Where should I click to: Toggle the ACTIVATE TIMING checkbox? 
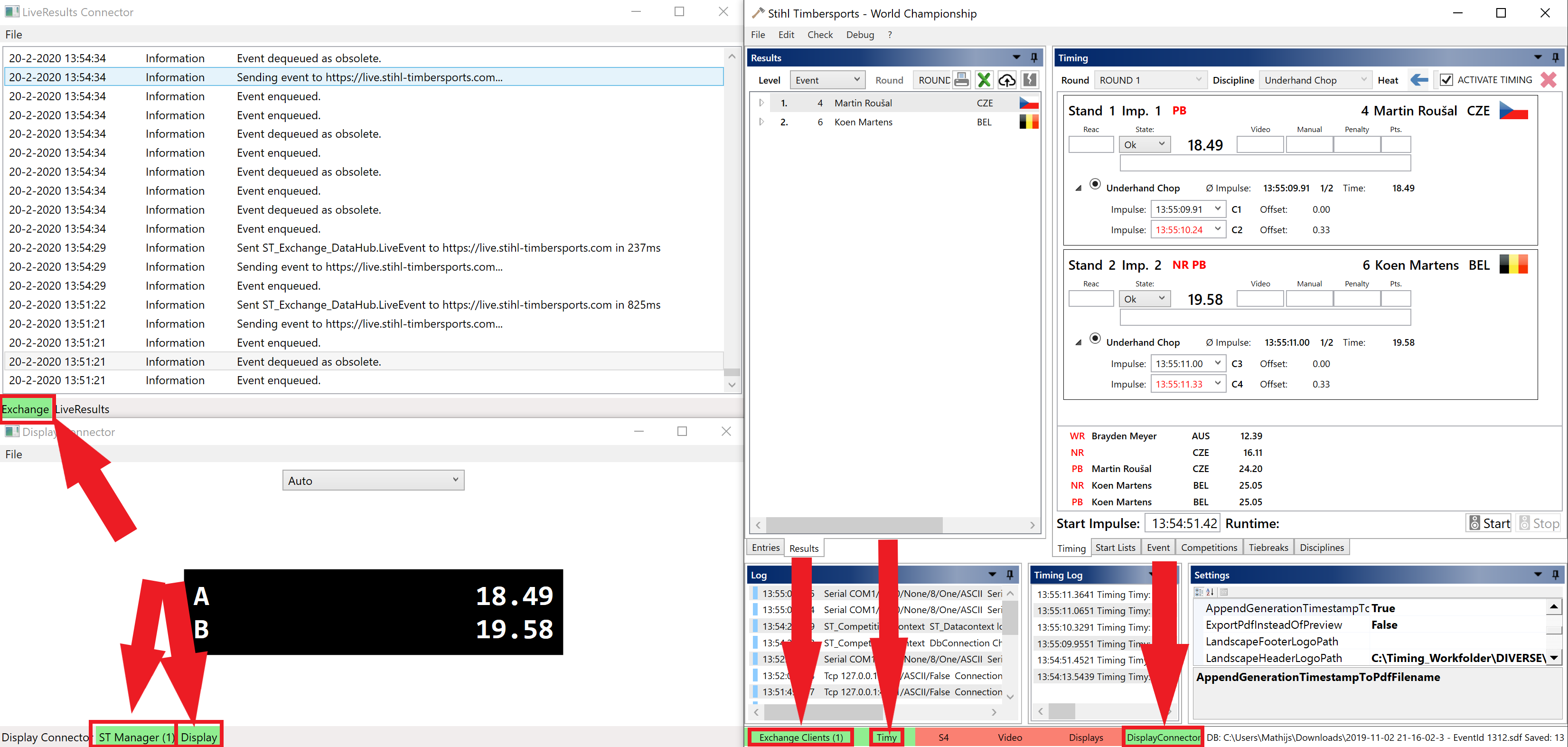tap(1446, 80)
